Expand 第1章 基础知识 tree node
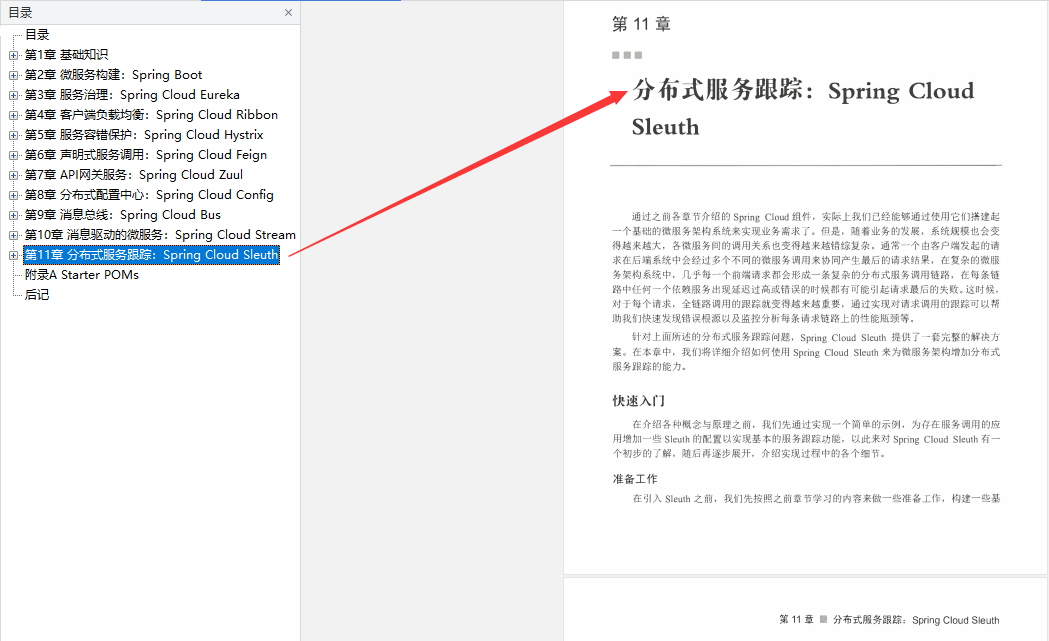The height and width of the screenshot is (641, 1049). 13,55
